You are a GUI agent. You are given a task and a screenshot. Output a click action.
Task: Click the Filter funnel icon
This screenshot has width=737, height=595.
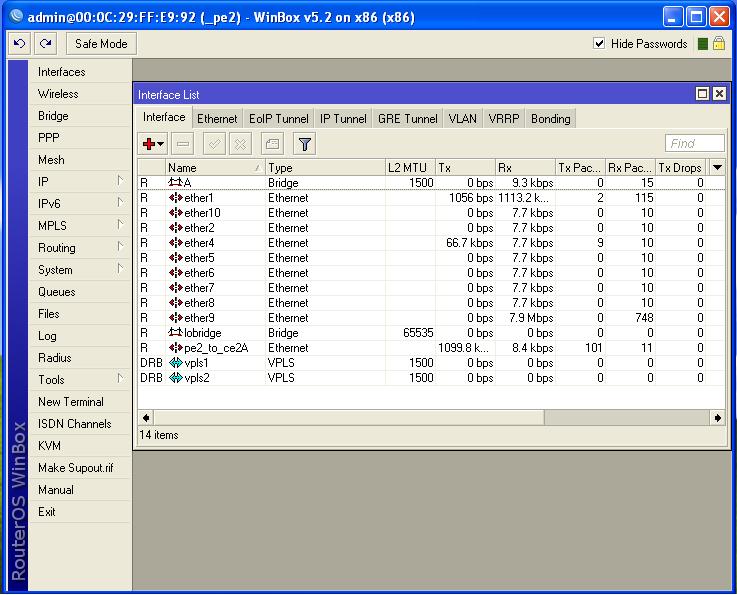pyautogui.click(x=305, y=144)
